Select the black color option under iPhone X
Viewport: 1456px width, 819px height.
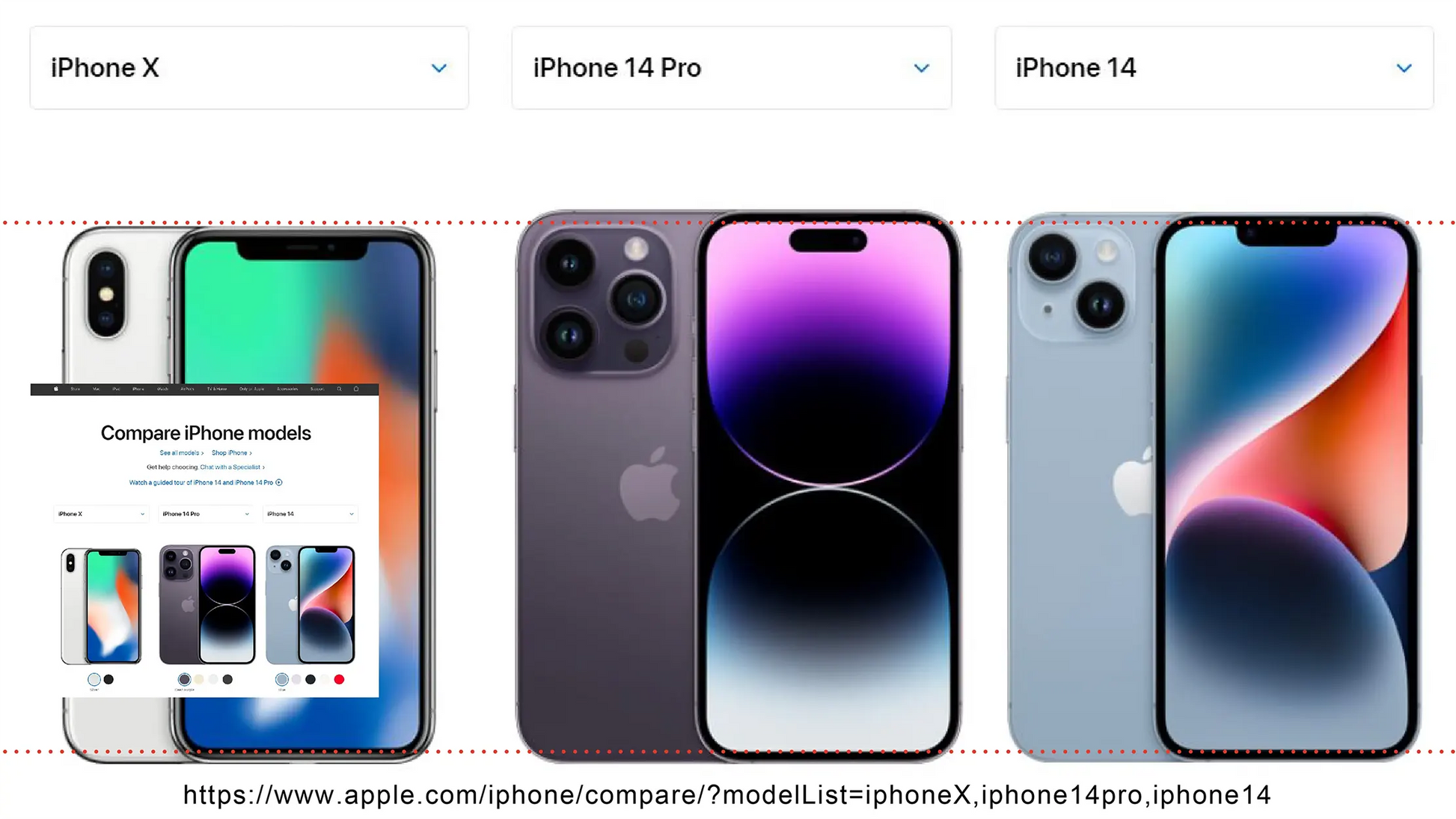[108, 679]
